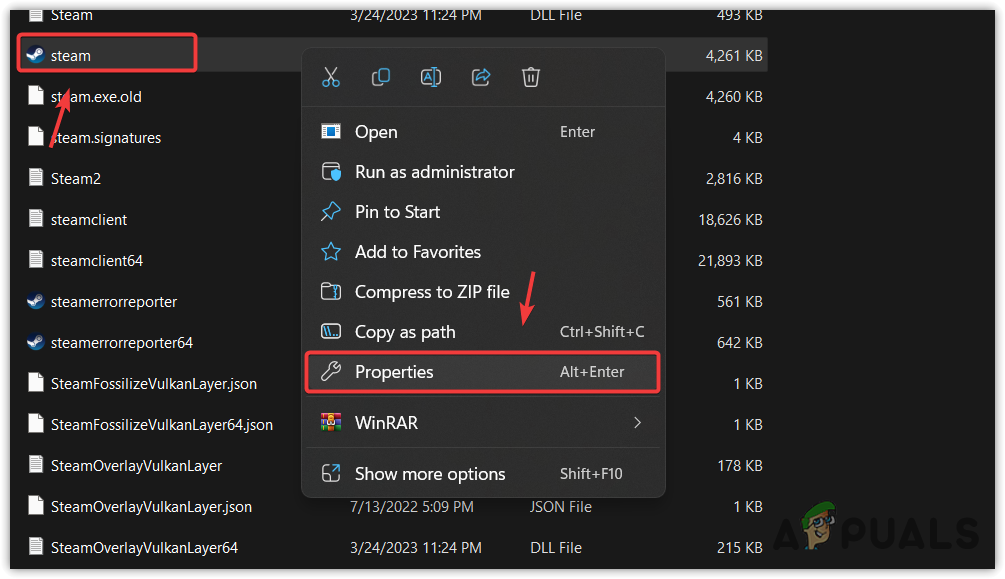The width and height of the screenshot is (1005, 579).
Task: Select Copy as path
Action: tap(483, 332)
